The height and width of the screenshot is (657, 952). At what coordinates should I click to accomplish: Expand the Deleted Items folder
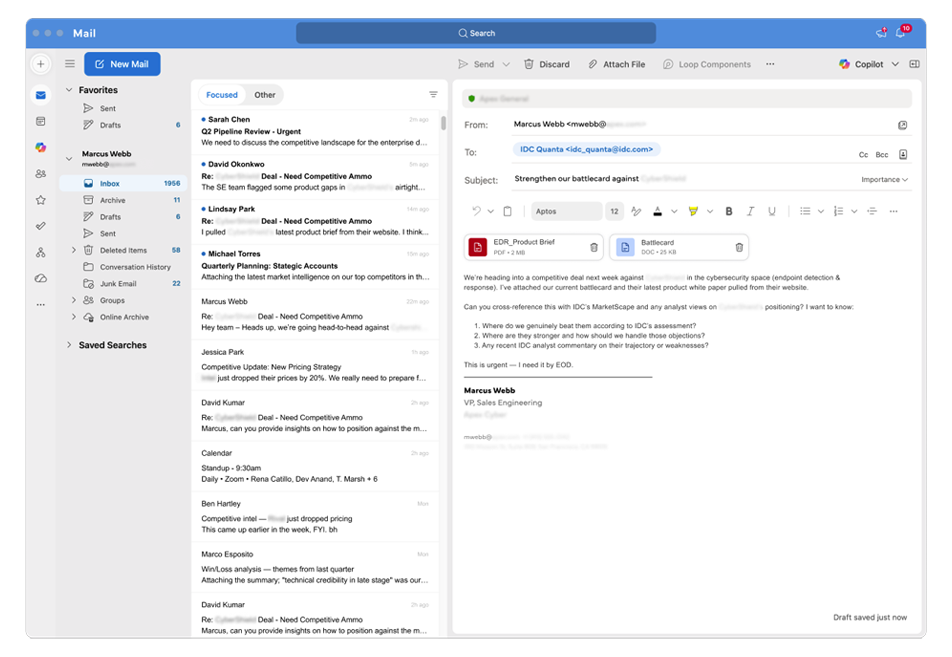pyautogui.click(x=74, y=250)
